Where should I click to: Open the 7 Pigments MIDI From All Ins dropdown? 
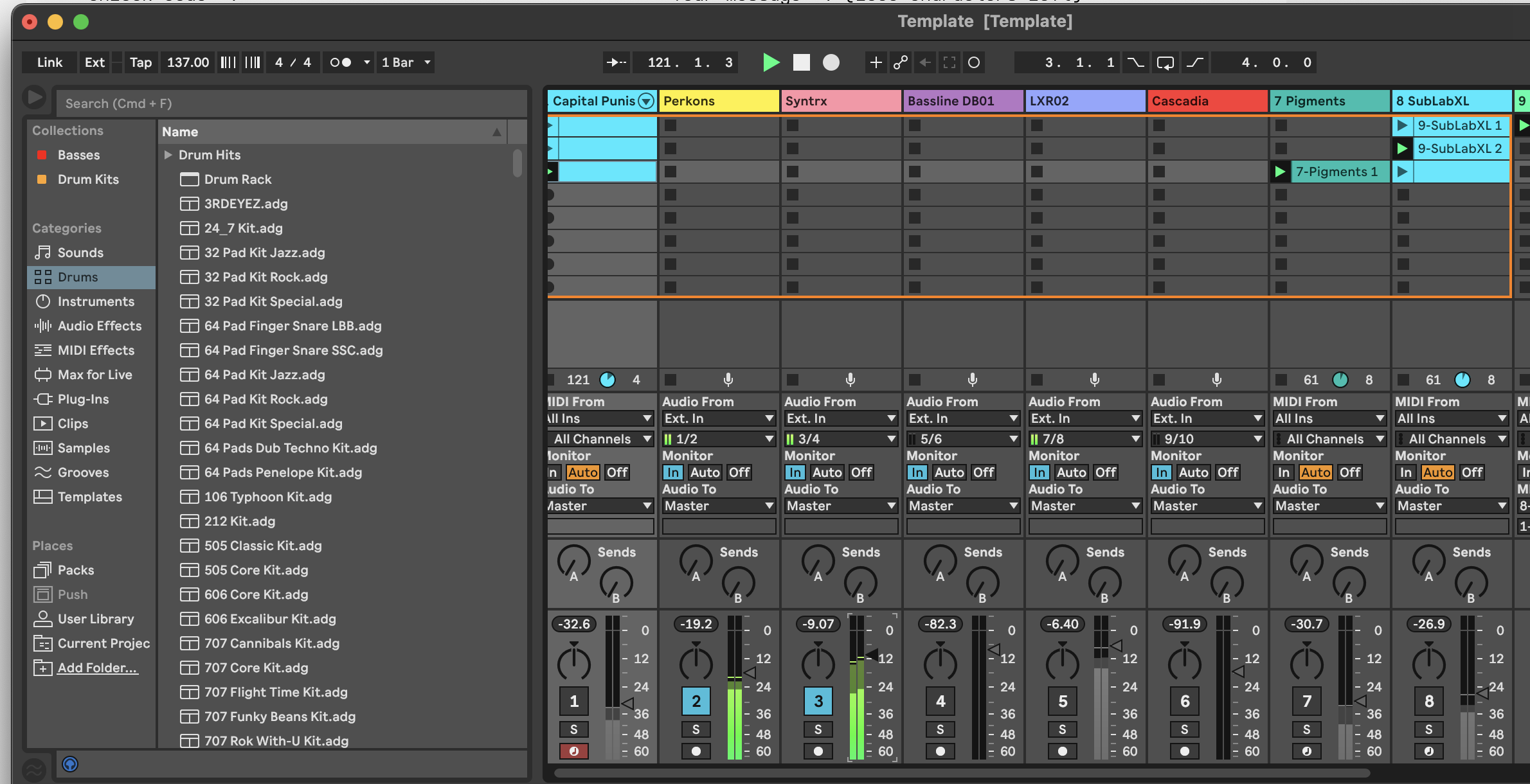(x=1329, y=418)
